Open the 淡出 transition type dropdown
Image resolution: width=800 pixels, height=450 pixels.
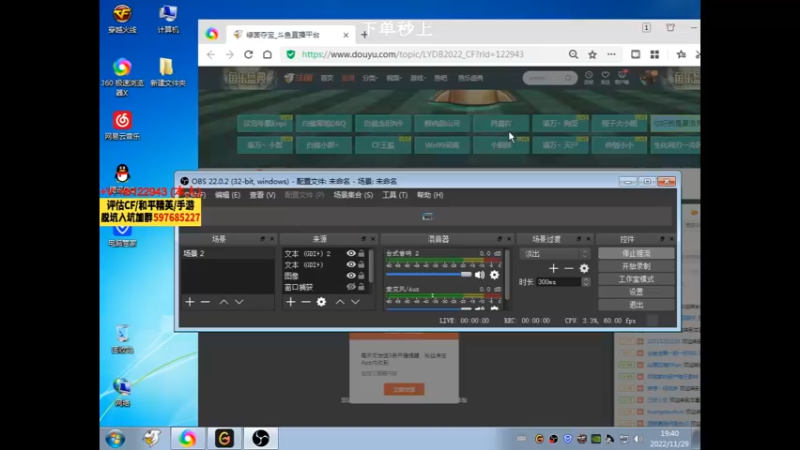click(x=555, y=254)
